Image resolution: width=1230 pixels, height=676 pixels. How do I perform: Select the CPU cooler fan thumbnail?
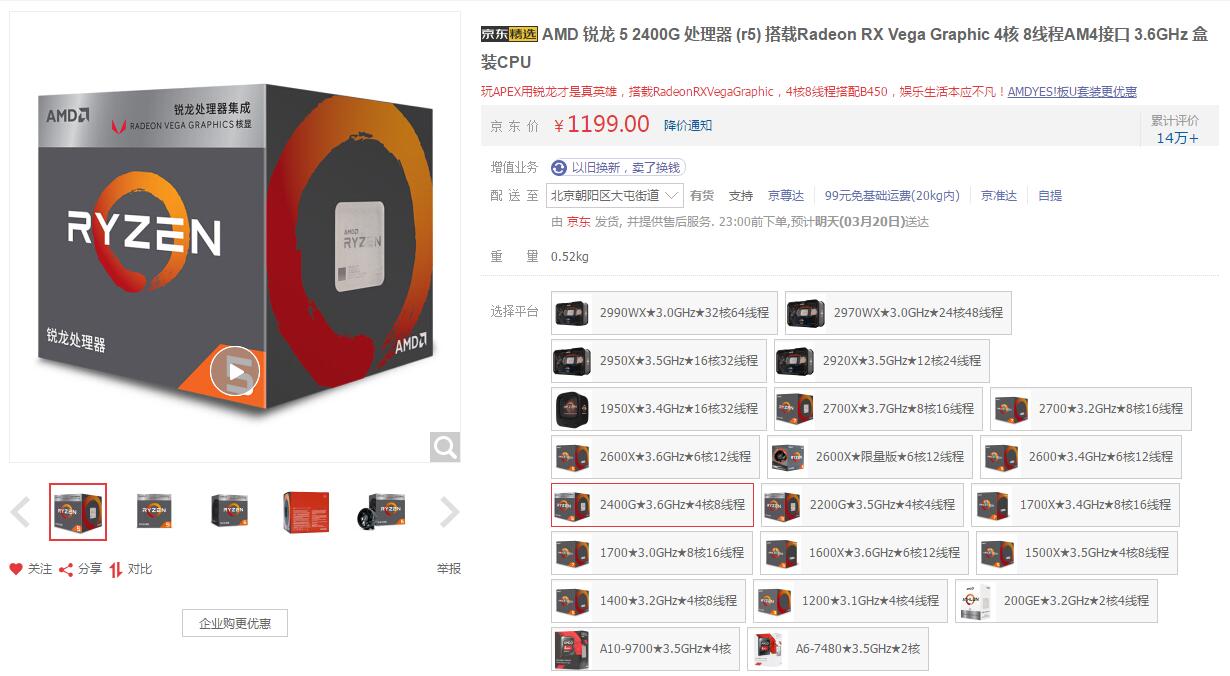381,511
